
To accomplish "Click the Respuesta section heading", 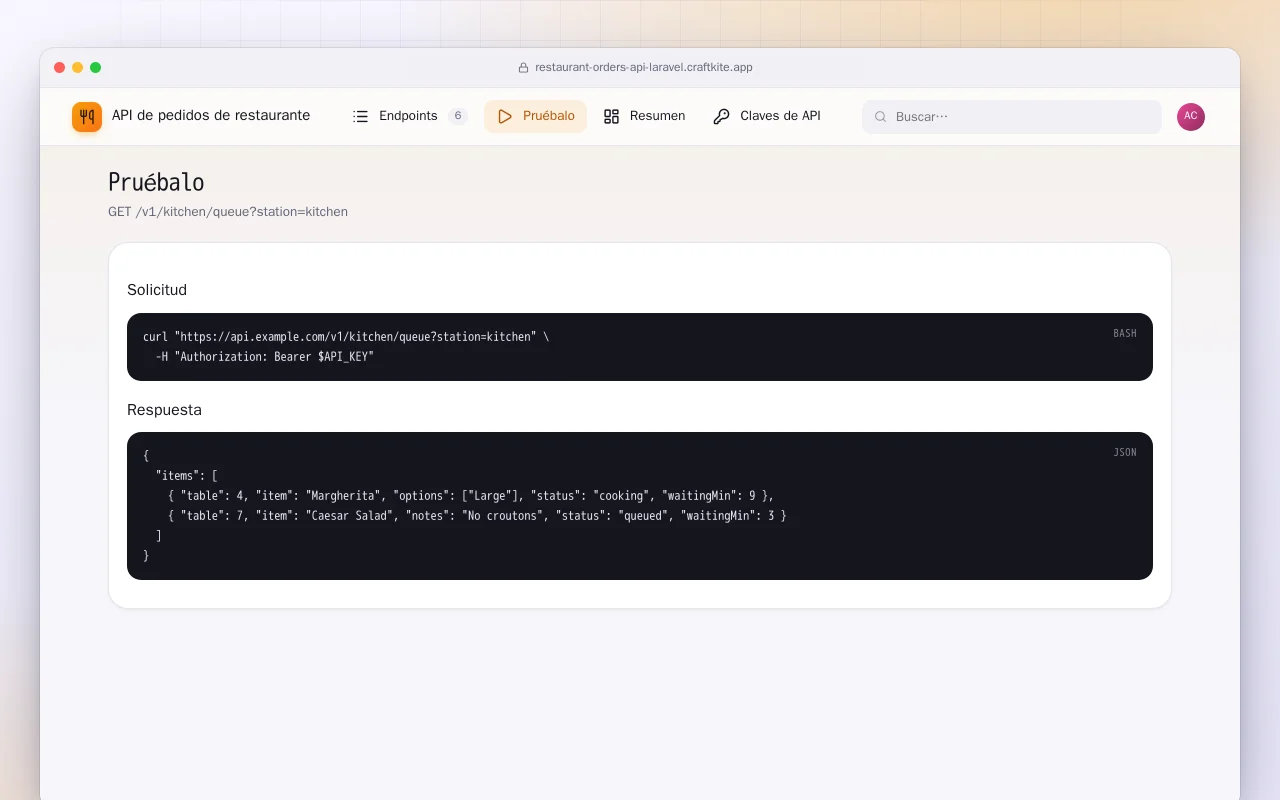I will tap(164, 410).
